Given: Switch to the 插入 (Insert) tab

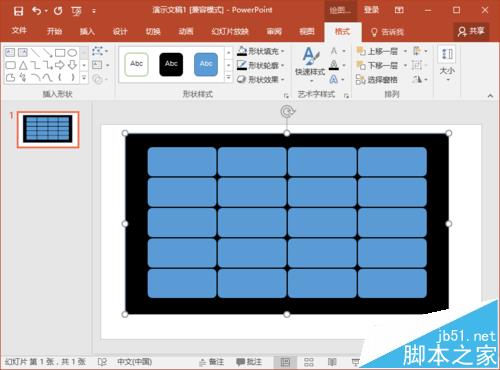Looking at the screenshot, I should point(87,31).
